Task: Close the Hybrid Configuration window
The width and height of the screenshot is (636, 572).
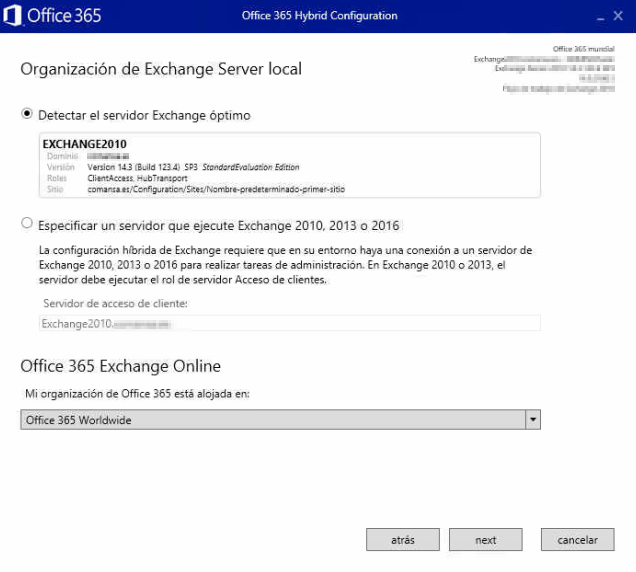Action: 618,16
